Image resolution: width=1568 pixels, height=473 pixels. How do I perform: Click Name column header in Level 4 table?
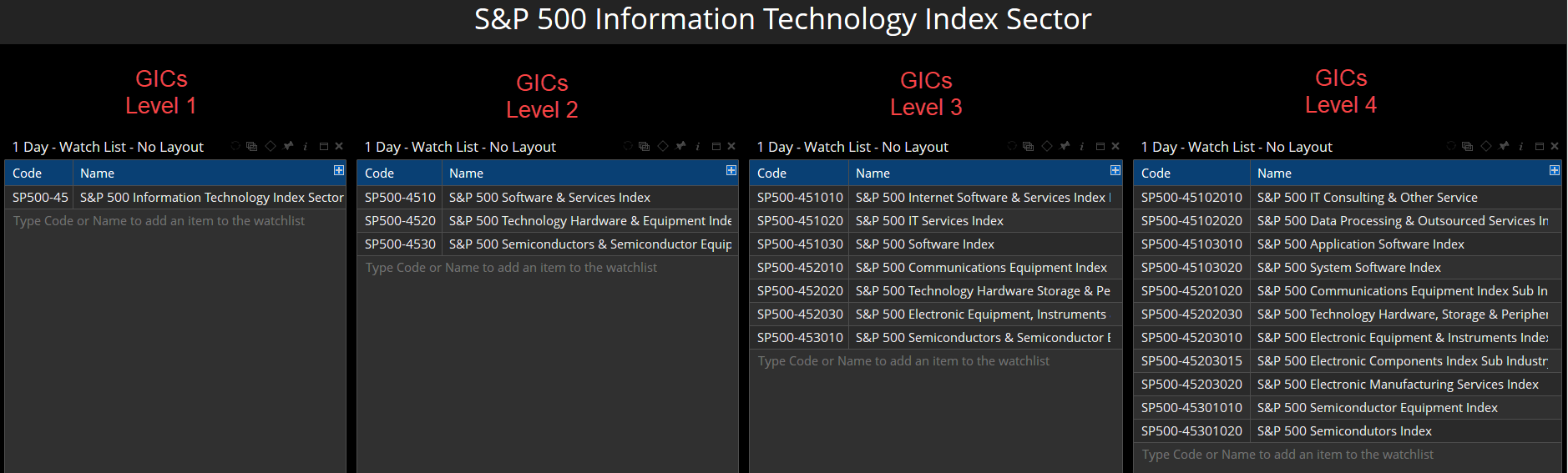tap(1404, 173)
